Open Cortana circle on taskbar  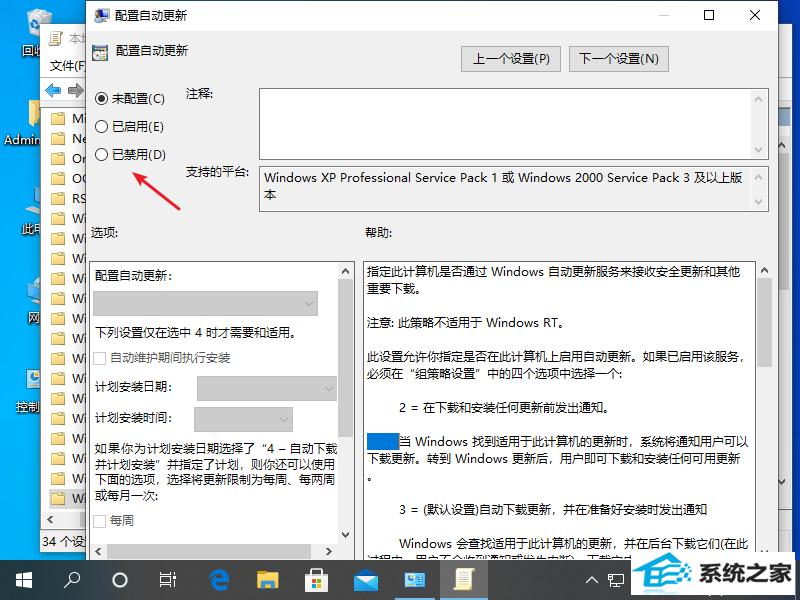[x=120, y=580]
